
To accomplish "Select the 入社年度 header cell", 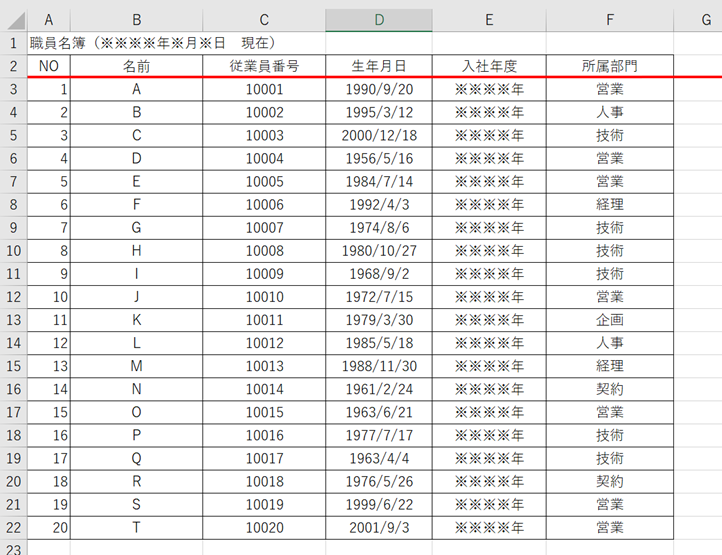I will [x=489, y=66].
